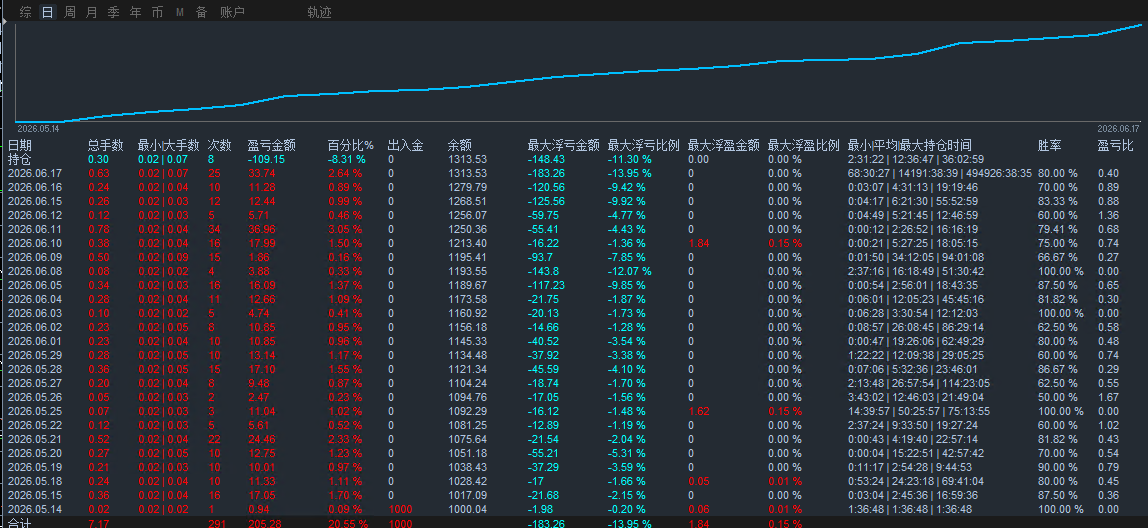Open the 月 monthly tab

pyautogui.click(x=92, y=12)
